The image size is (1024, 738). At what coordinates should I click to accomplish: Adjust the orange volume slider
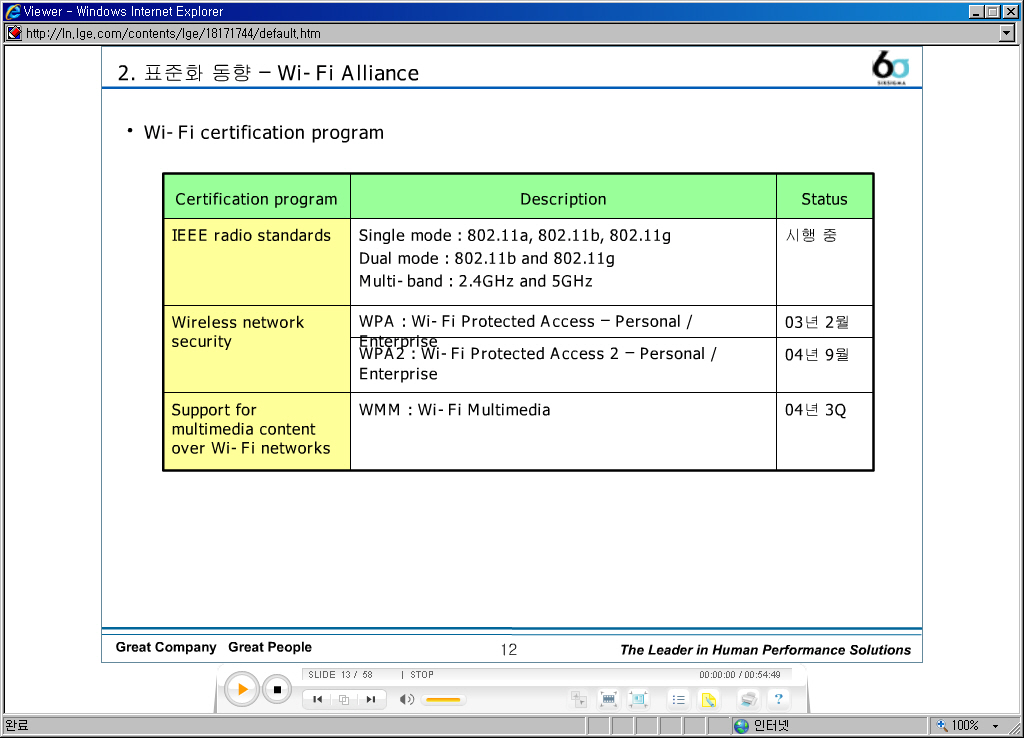coord(443,700)
